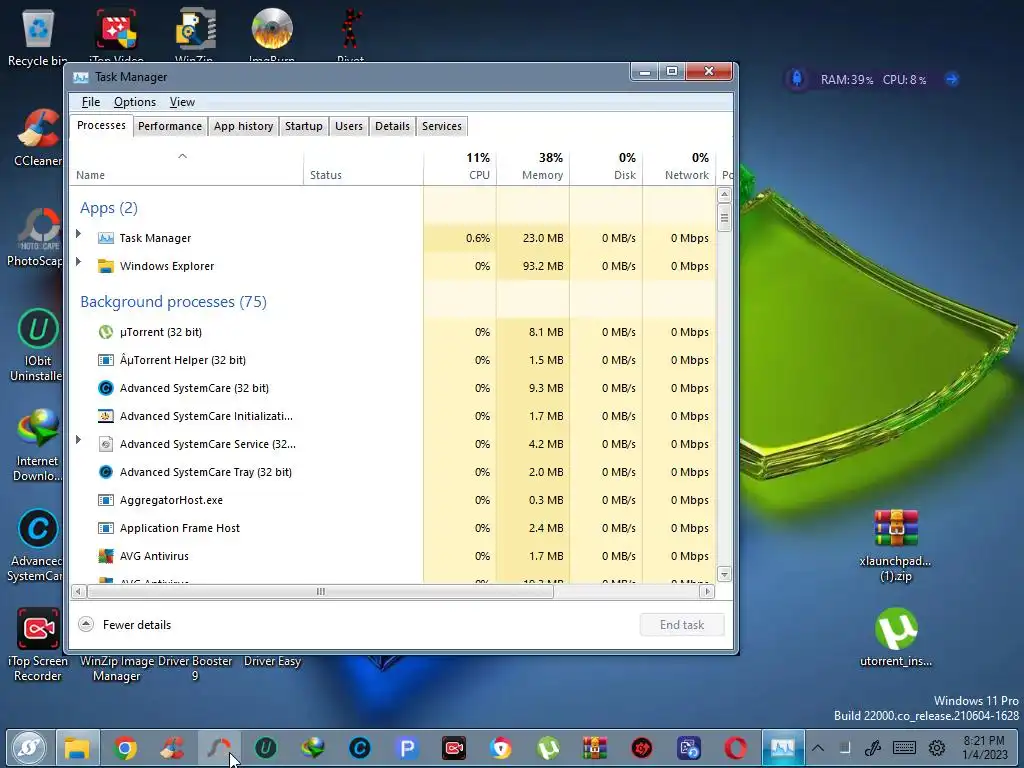Select the µTorrent (32 bit) process
Image resolution: width=1024 pixels, height=768 pixels.
(393, 332)
